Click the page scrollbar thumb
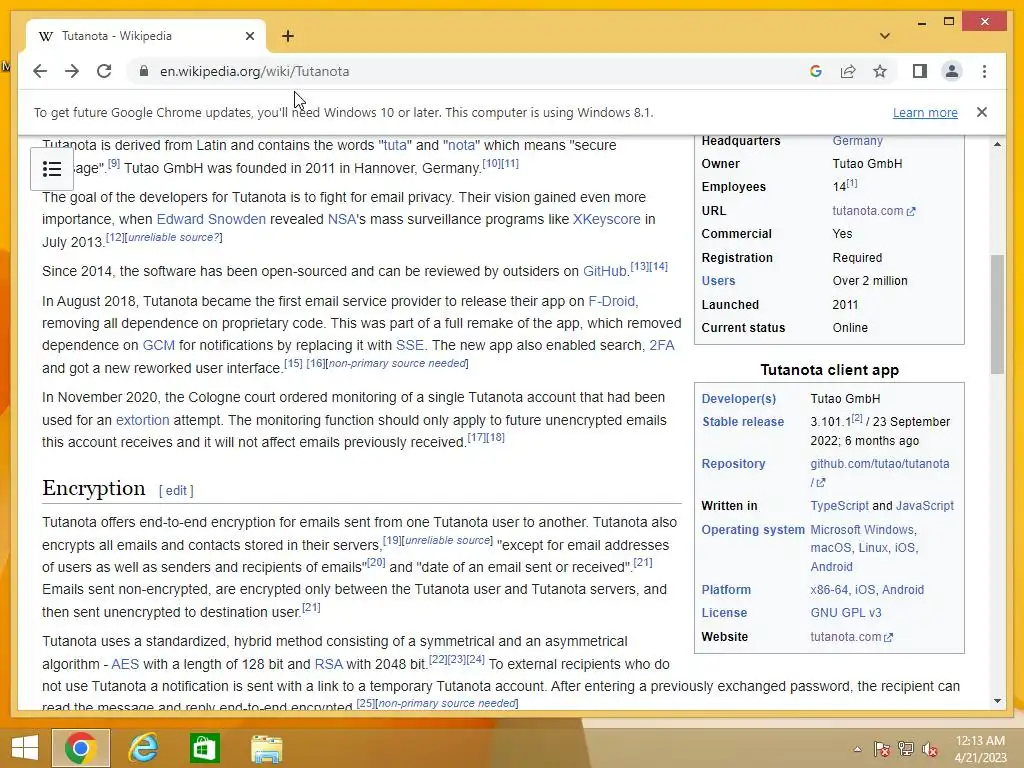Viewport: 1024px width, 768px height. (997, 313)
